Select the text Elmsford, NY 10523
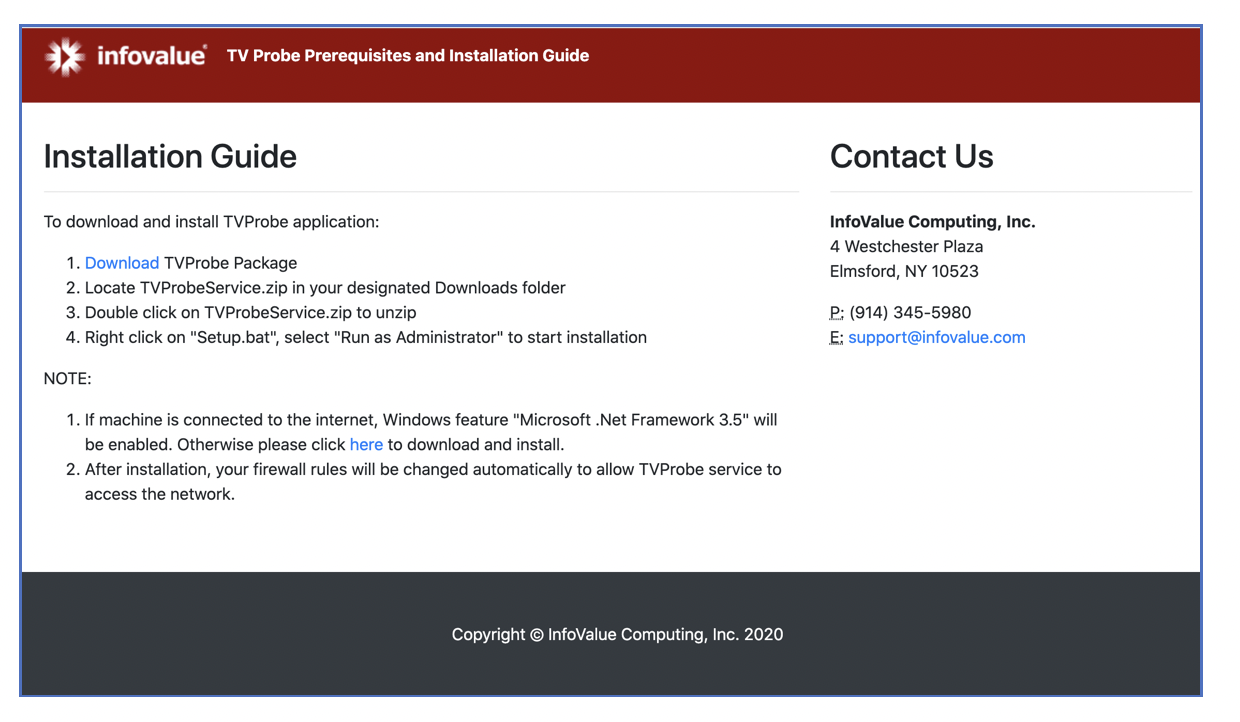 click(x=904, y=272)
